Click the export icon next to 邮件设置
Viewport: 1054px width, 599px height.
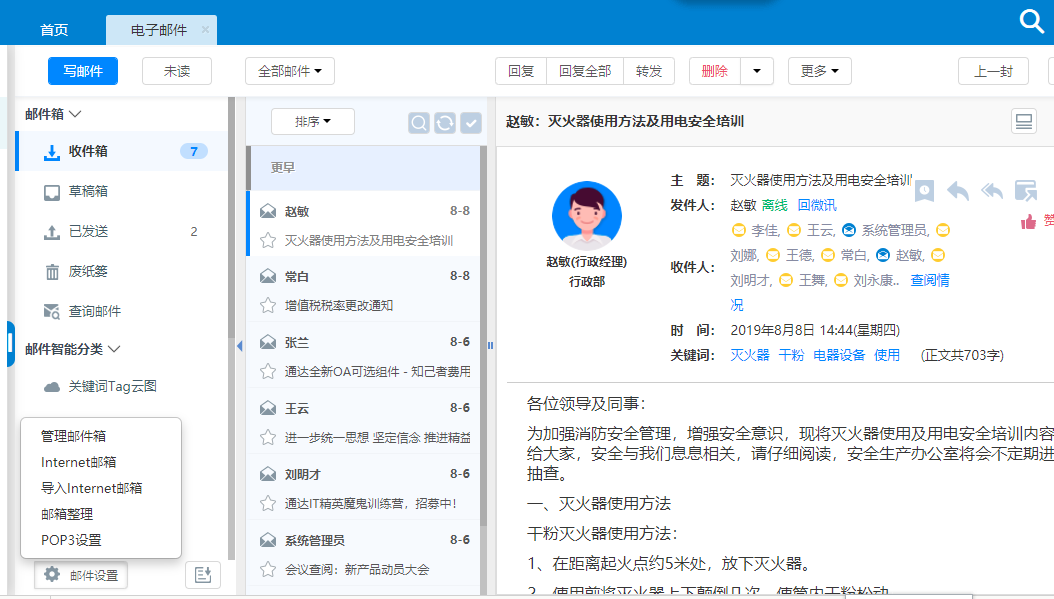(203, 575)
